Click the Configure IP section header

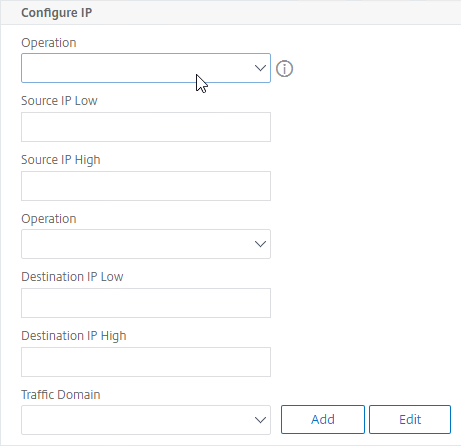pyautogui.click(x=57, y=13)
